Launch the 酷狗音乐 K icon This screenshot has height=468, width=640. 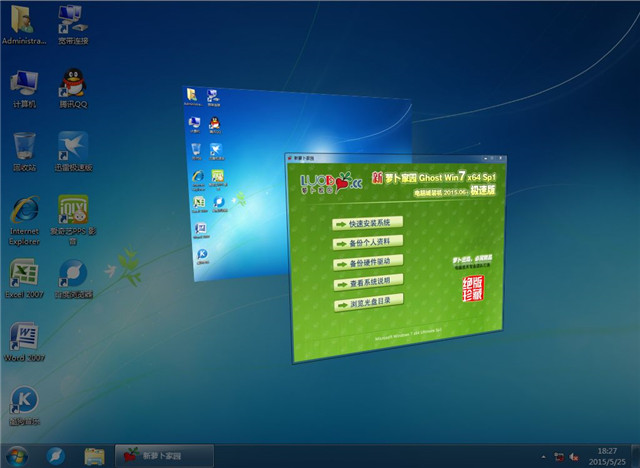24,400
